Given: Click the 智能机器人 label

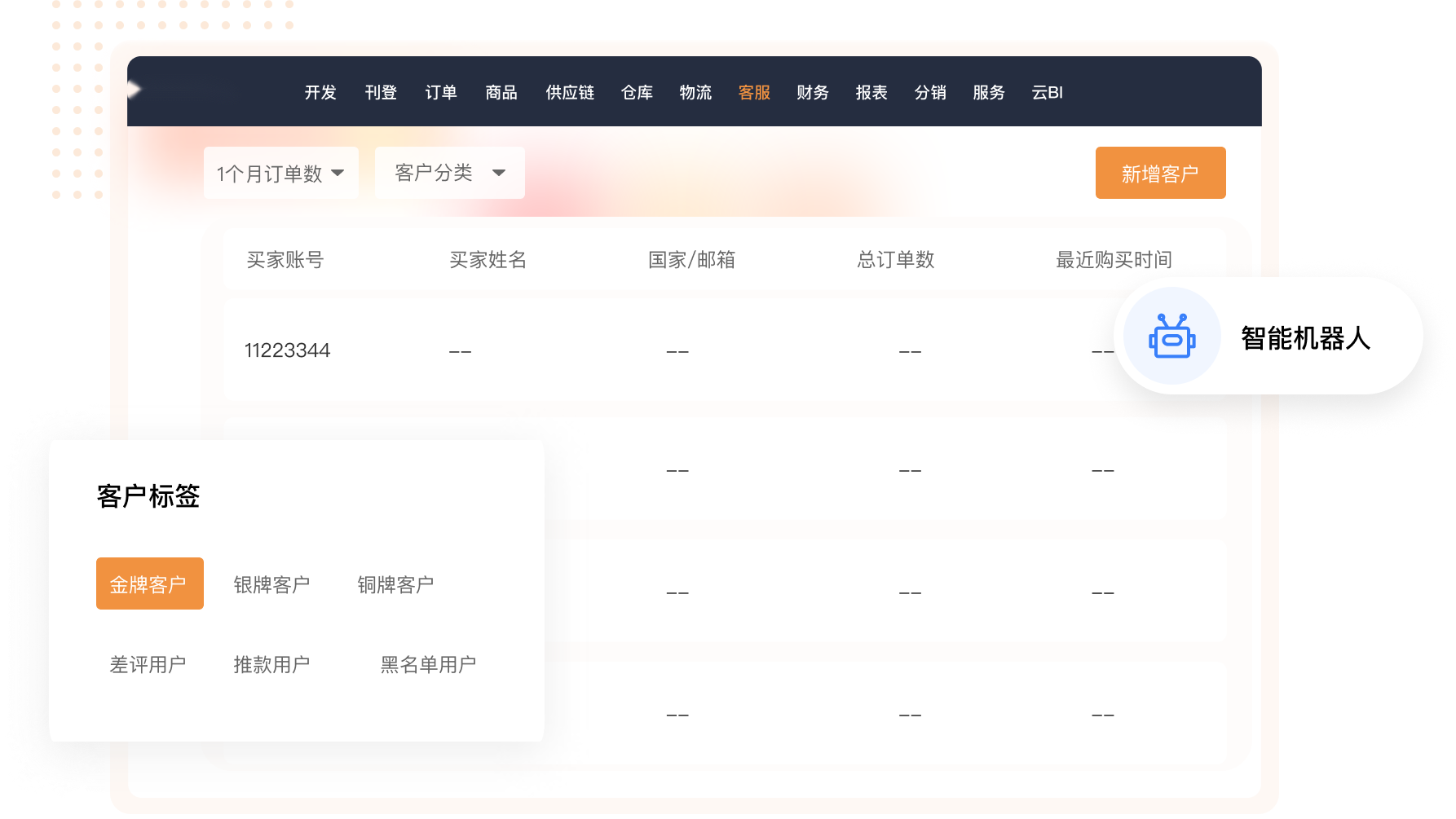Looking at the screenshot, I should tap(1304, 337).
